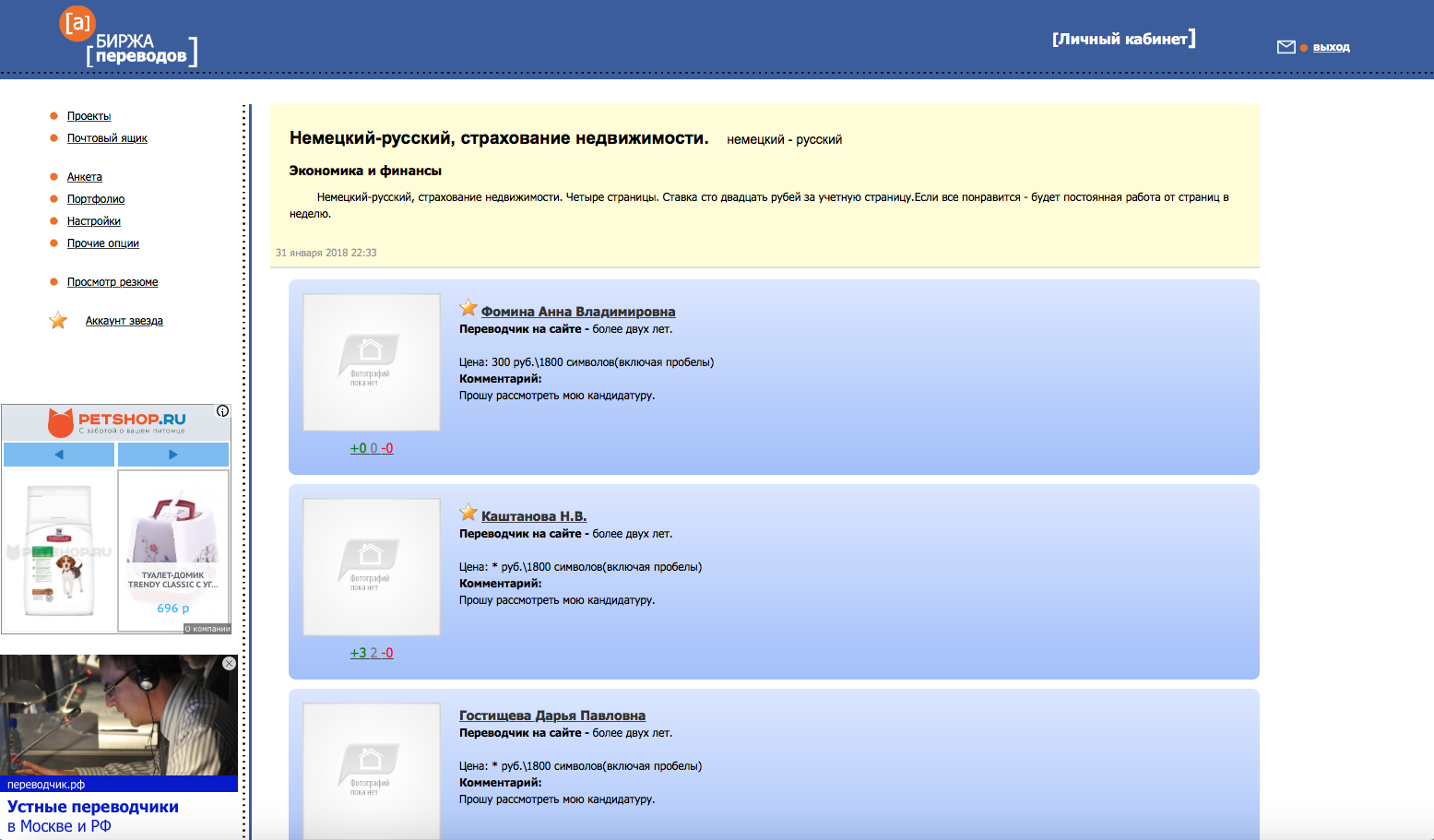1434x840 pixels.
Task: Click the right arrow in the Petshop carousel
Action: [x=173, y=454]
